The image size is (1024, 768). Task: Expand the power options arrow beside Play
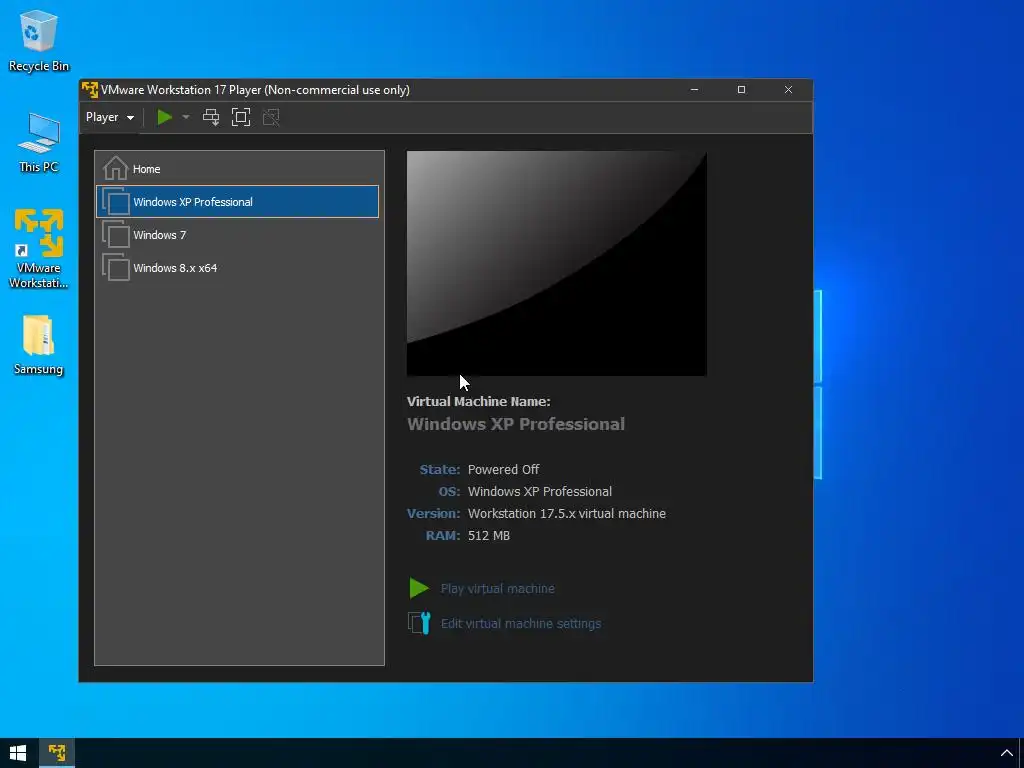point(185,118)
